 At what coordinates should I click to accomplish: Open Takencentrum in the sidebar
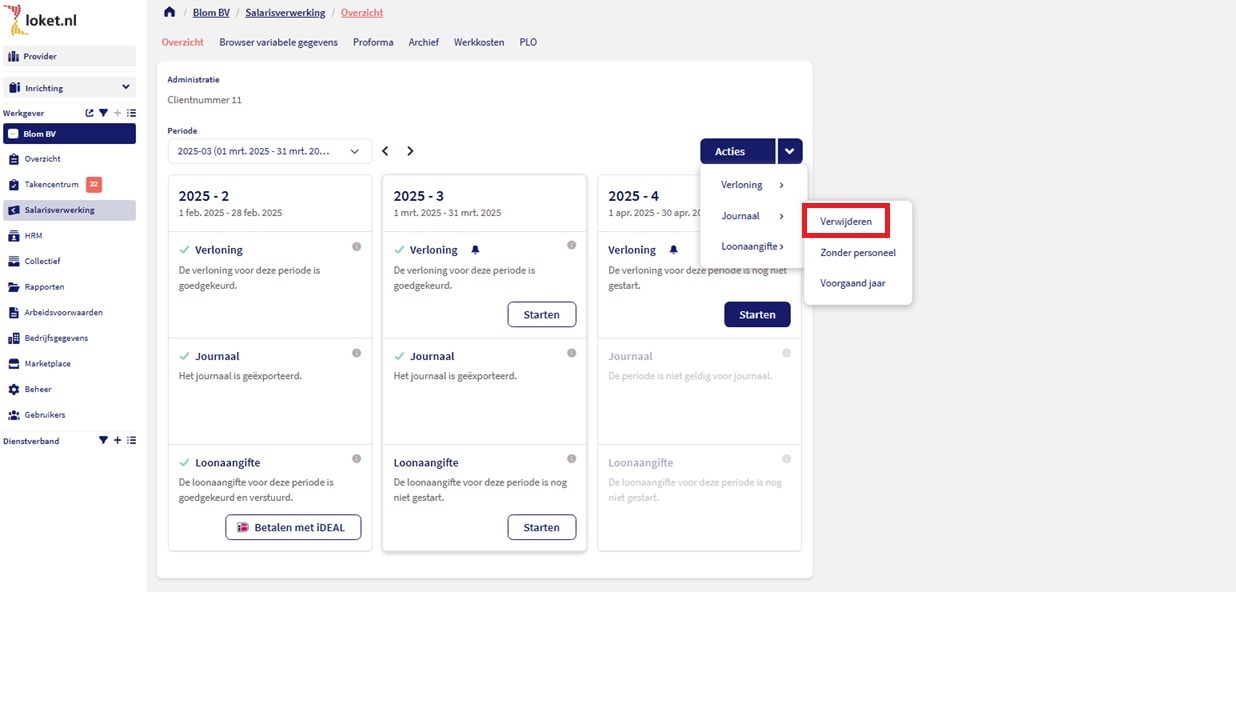pyautogui.click(x=52, y=184)
